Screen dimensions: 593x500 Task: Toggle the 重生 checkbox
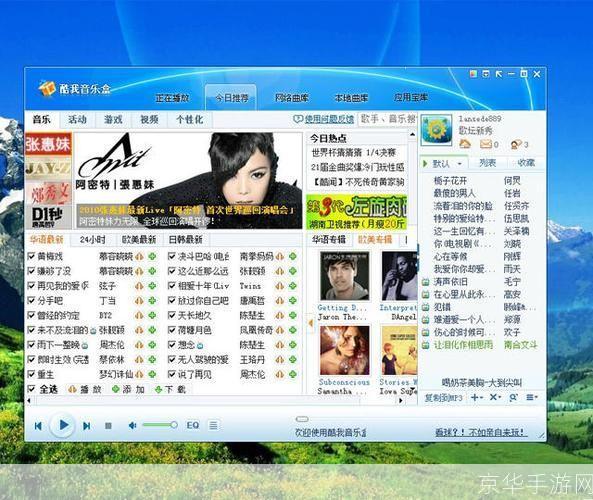pos(31,375)
